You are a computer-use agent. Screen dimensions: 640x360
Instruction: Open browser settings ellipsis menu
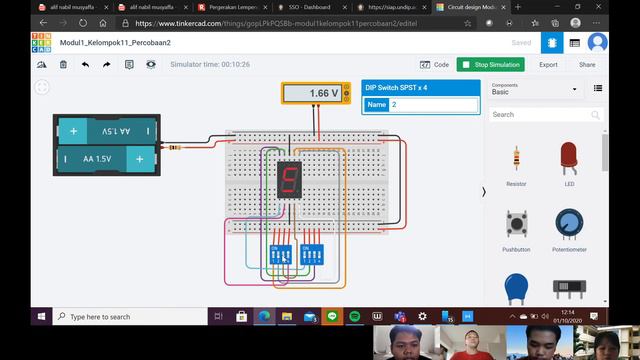tap(596, 23)
